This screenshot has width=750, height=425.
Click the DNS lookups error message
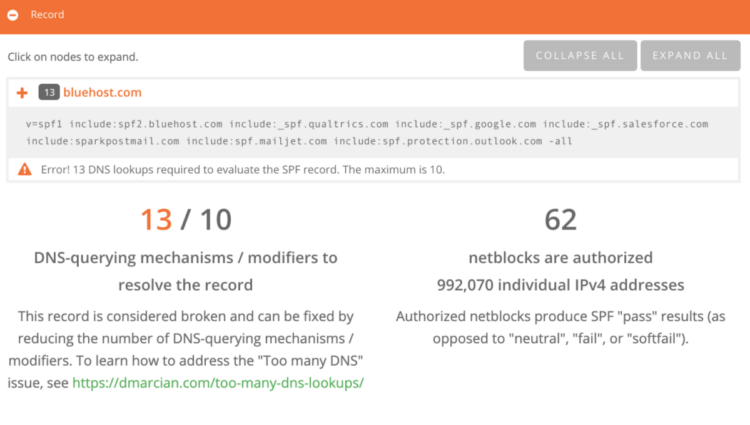[243, 170]
